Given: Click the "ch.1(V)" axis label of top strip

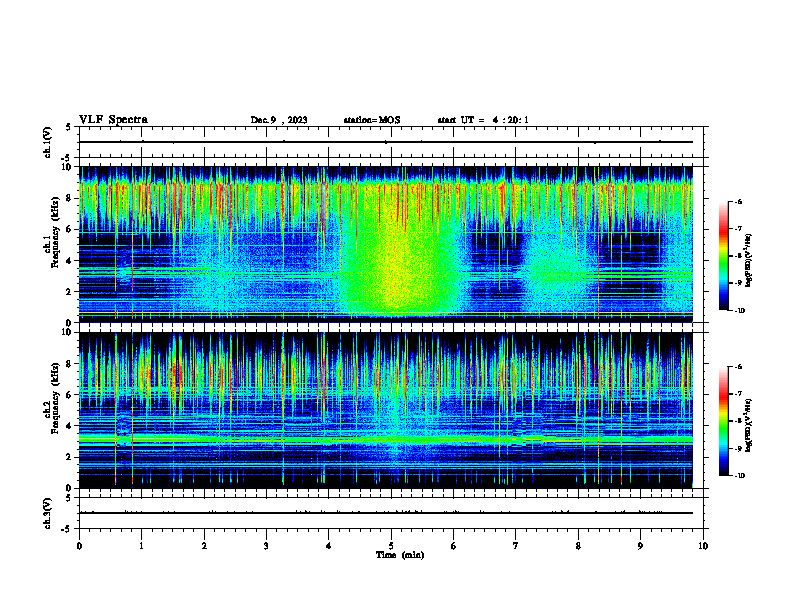Looking at the screenshot, I should tap(48, 142).
